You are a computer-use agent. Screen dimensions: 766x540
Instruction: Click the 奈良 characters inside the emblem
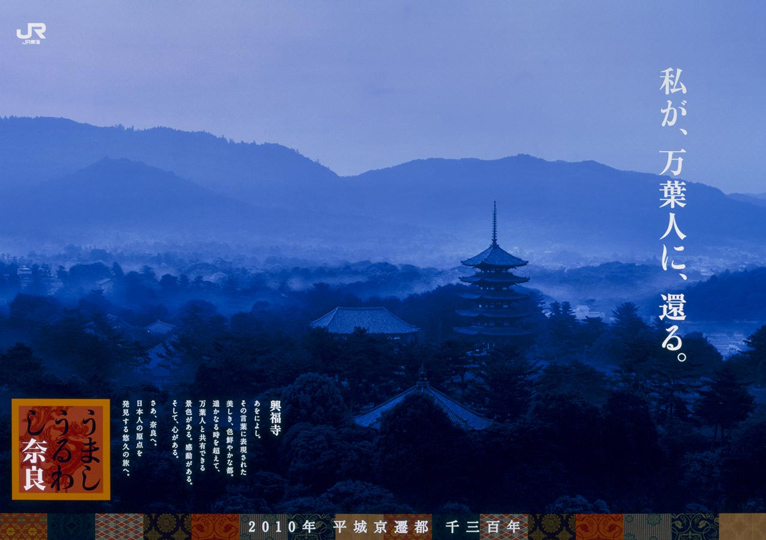pos(42,470)
